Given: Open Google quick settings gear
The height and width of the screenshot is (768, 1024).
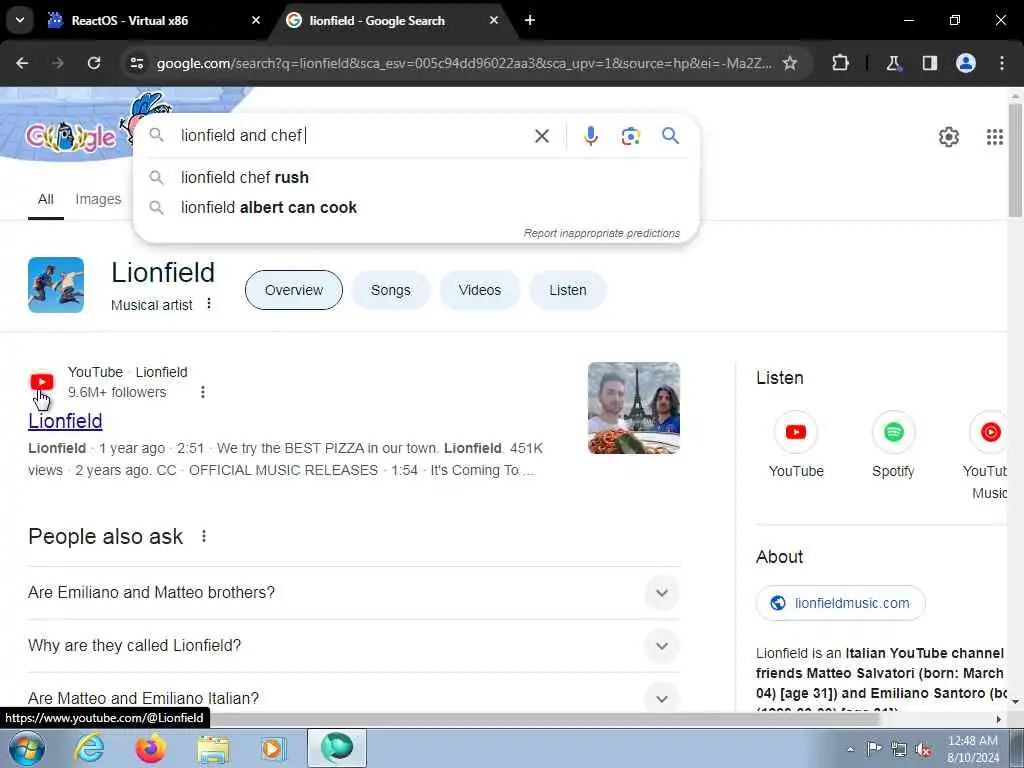Looking at the screenshot, I should coord(949,137).
